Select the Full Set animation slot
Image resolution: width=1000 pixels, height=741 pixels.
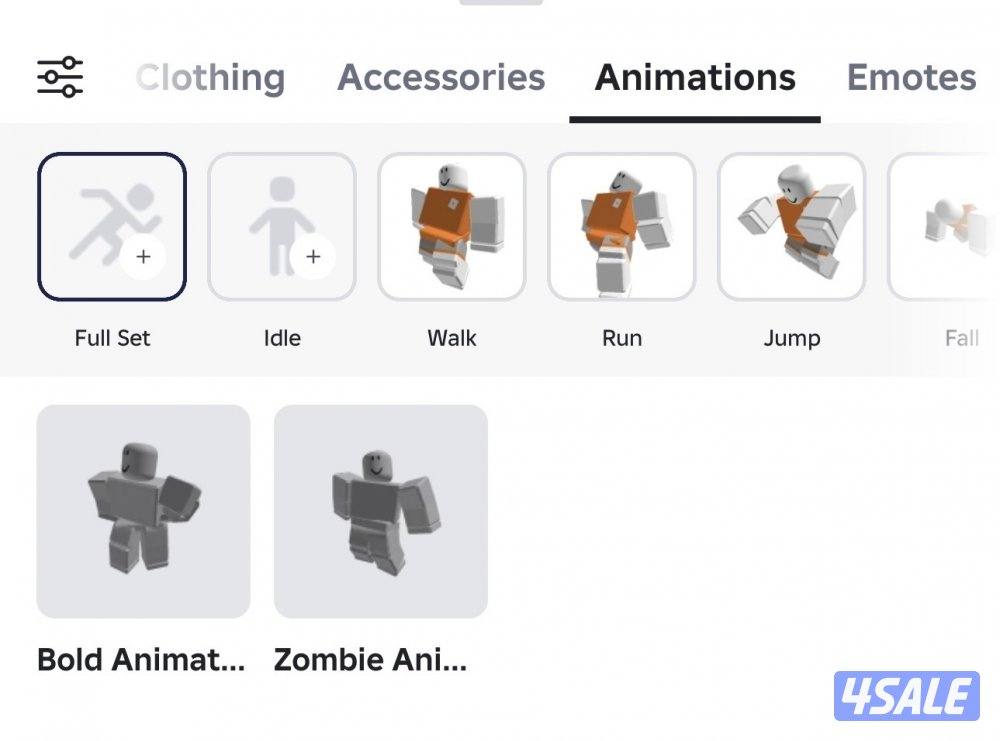[x=112, y=226]
